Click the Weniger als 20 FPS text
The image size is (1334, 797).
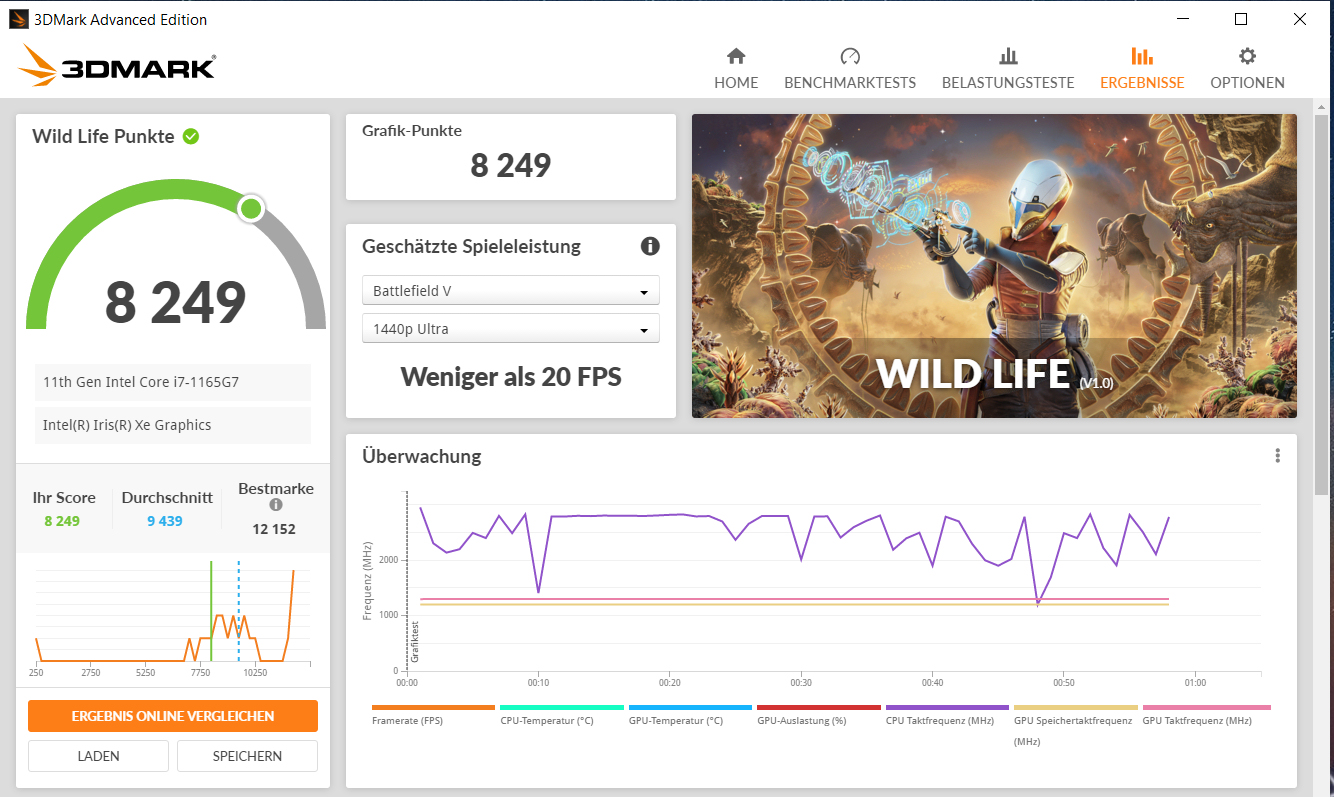[x=511, y=376]
